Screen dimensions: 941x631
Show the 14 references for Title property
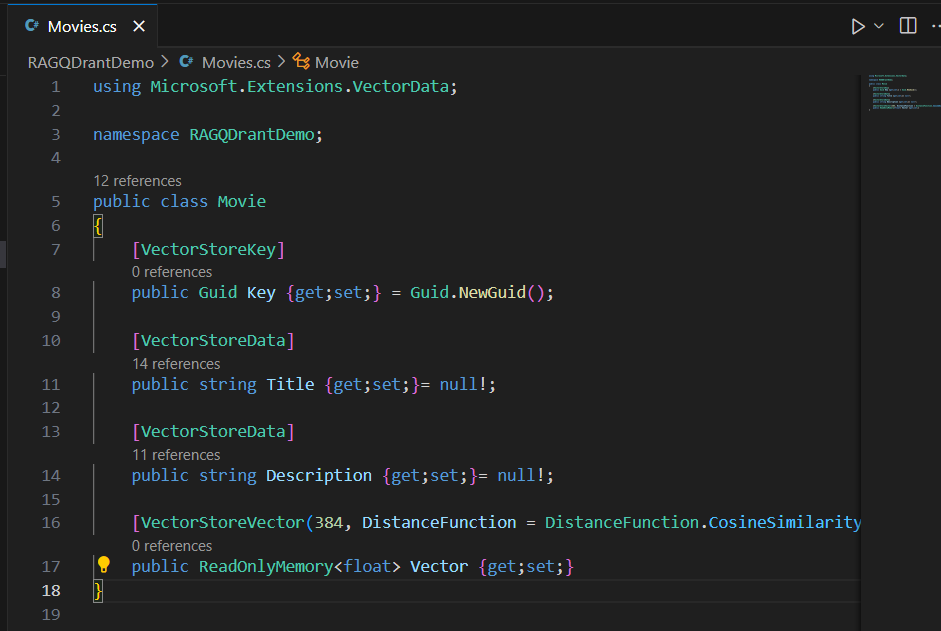[x=176, y=364]
